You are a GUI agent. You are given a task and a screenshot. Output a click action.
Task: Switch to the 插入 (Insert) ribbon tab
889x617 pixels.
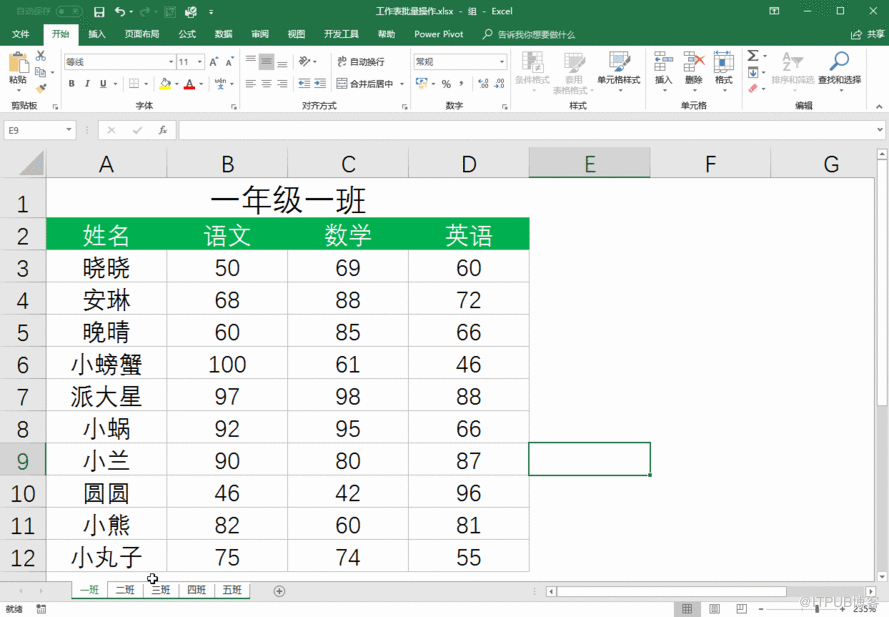pos(97,34)
